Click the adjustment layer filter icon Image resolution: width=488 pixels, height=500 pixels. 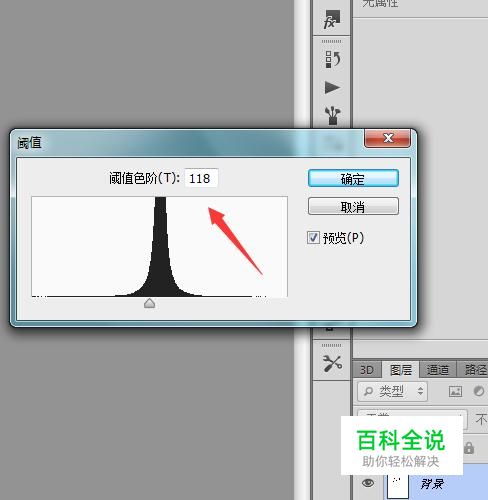pyautogui.click(x=479, y=391)
